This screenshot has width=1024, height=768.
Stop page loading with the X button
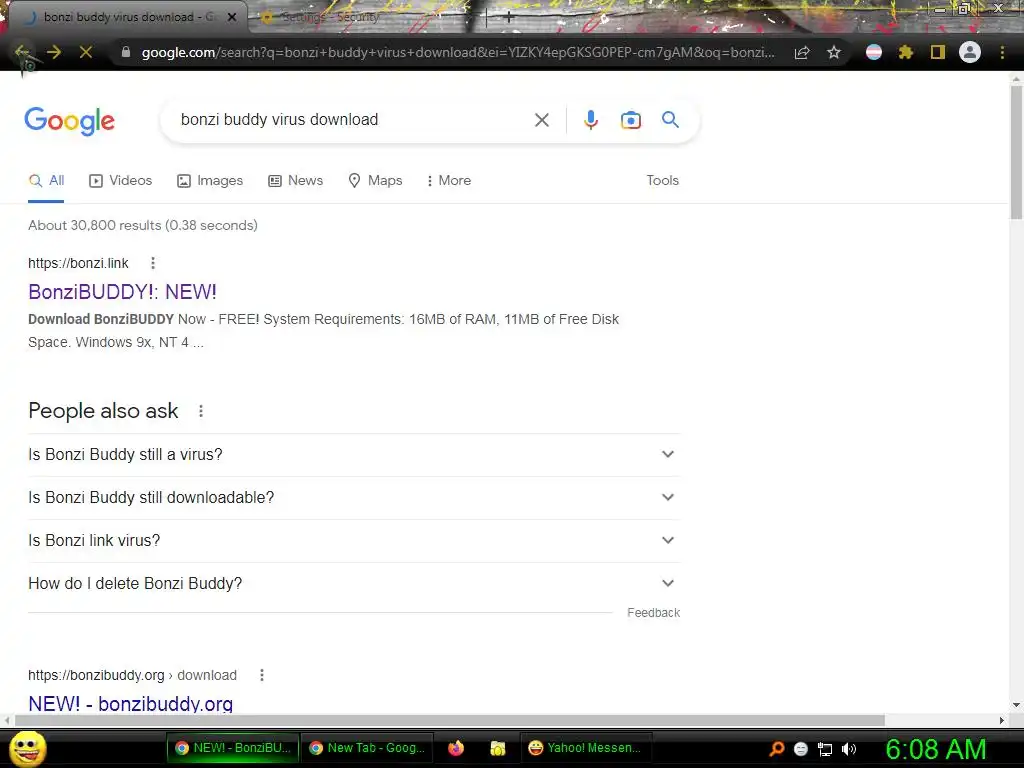(86, 52)
